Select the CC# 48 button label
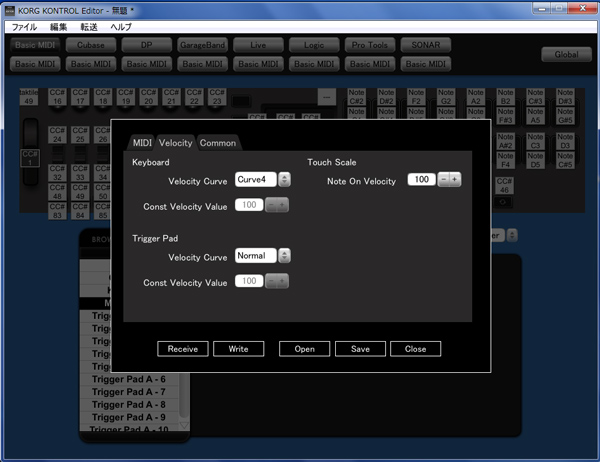 pos(57,192)
